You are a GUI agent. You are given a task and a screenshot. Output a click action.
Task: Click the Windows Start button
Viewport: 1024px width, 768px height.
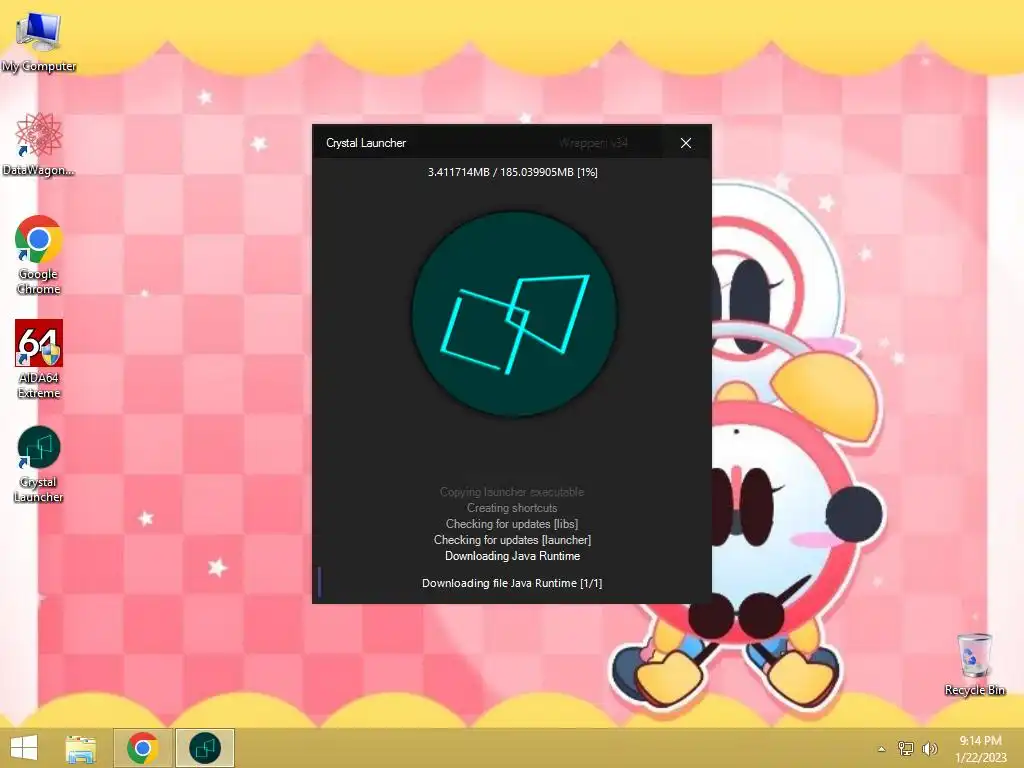(x=24, y=748)
